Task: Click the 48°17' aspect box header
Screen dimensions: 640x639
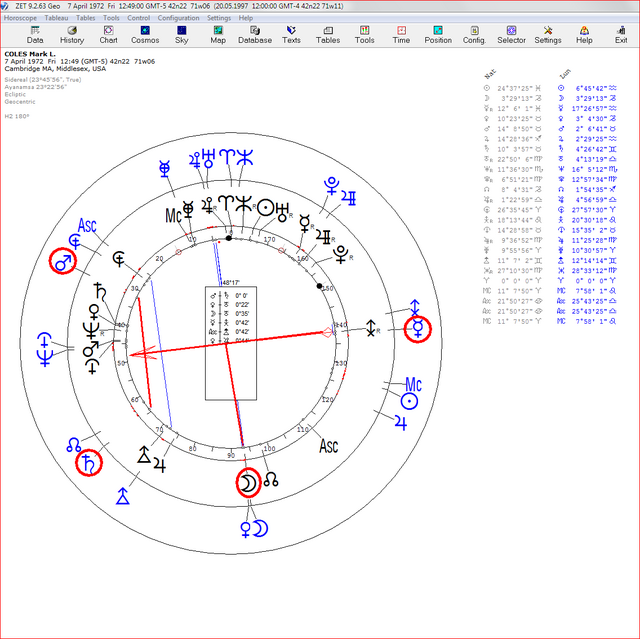Action: [x=231, y=282]
